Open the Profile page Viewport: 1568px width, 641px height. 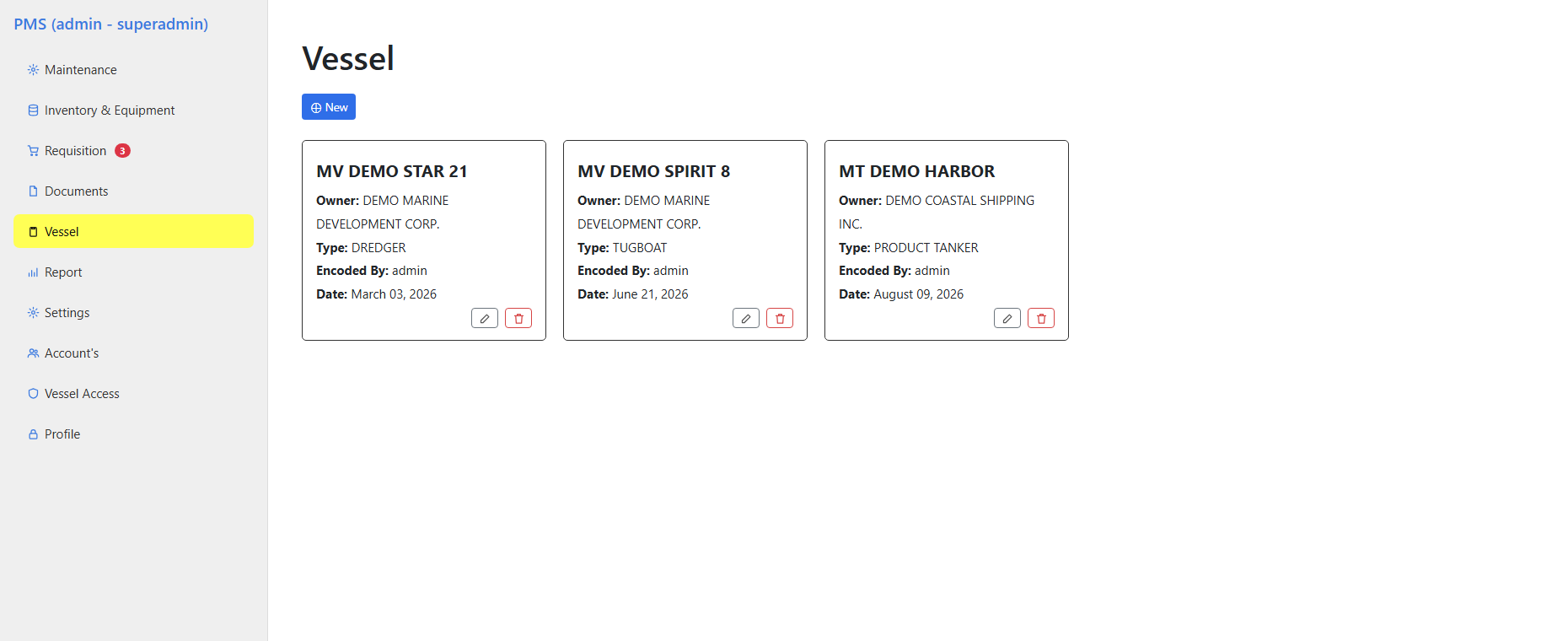133,434
